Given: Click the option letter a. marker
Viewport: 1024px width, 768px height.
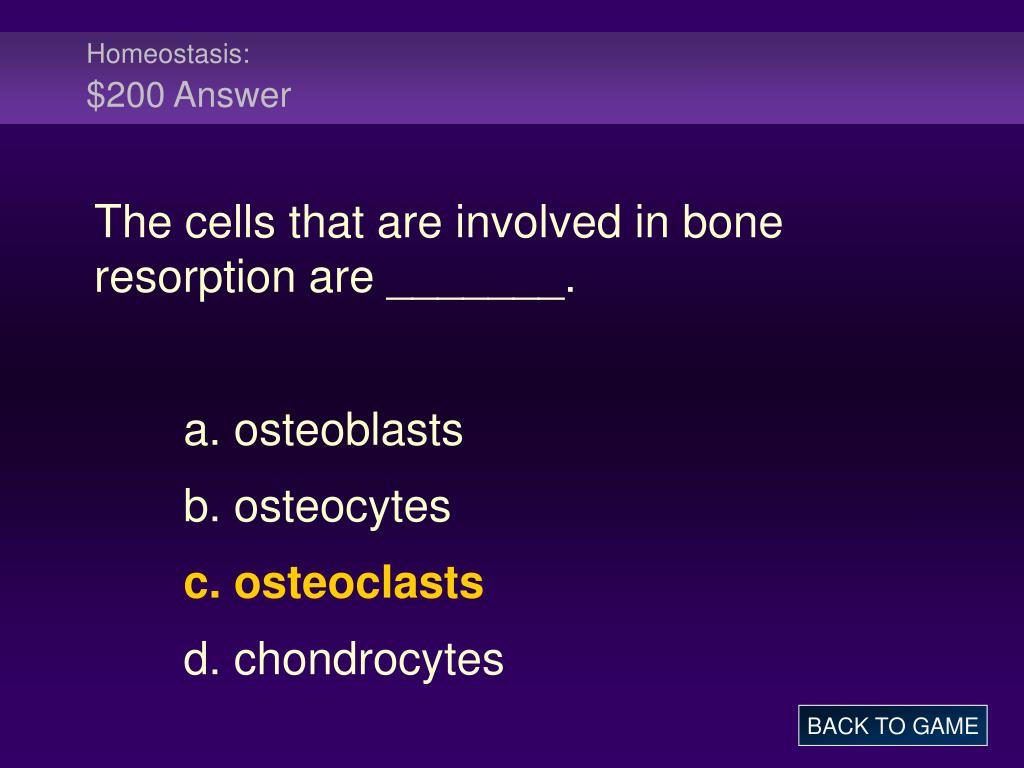Looking at the screenshot, I should click(x=202, y=432).
